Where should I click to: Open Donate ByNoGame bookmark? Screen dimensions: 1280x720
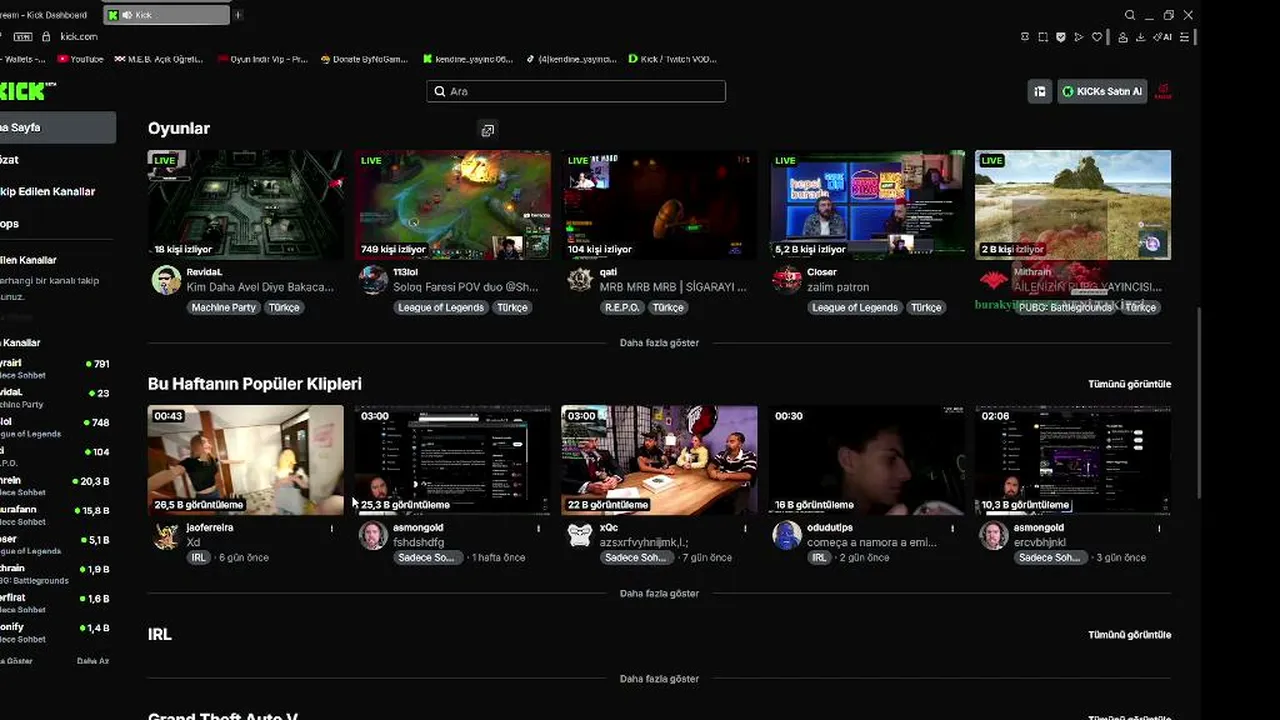point(364,59)
